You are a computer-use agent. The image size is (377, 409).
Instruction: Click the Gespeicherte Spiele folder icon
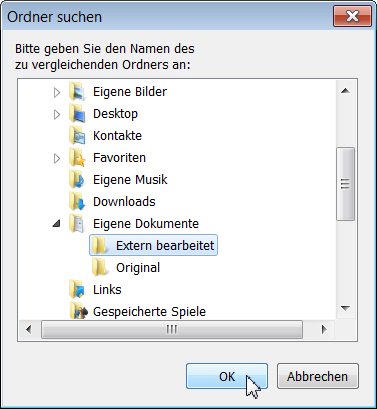pos(78,312)
